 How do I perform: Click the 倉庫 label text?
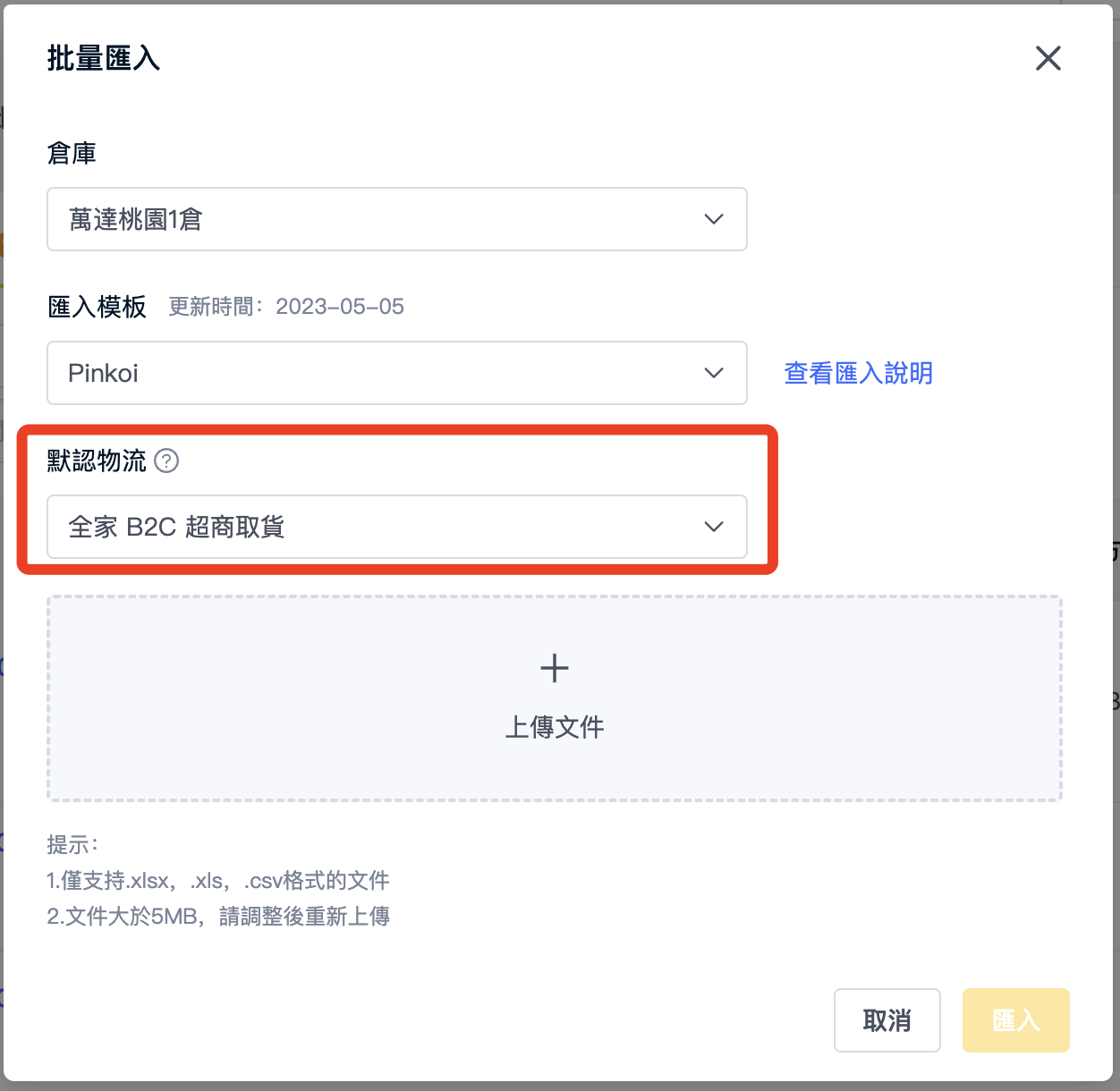[72, 153]
